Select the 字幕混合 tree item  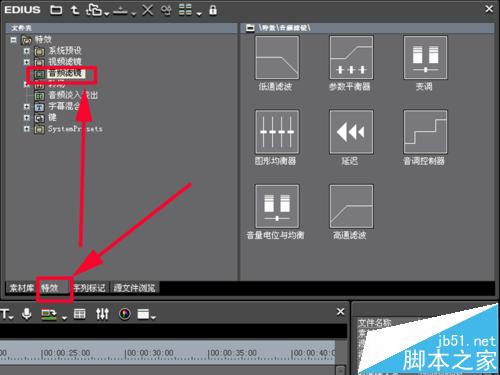(64, 106)
